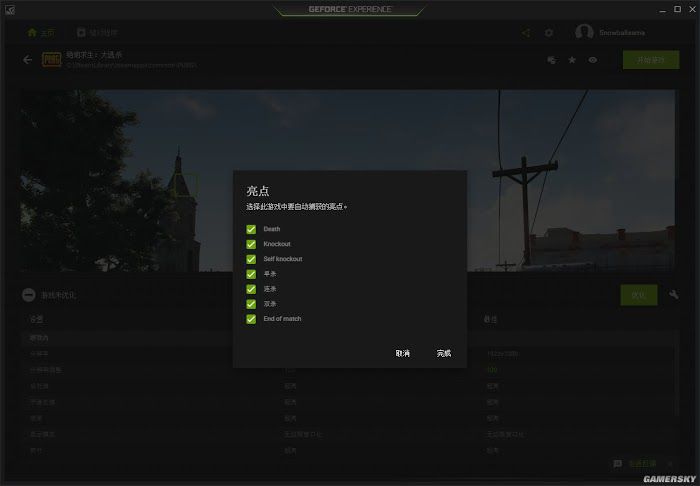
Task: Uncheck the Death highlight checkbox
Action: 251,229
